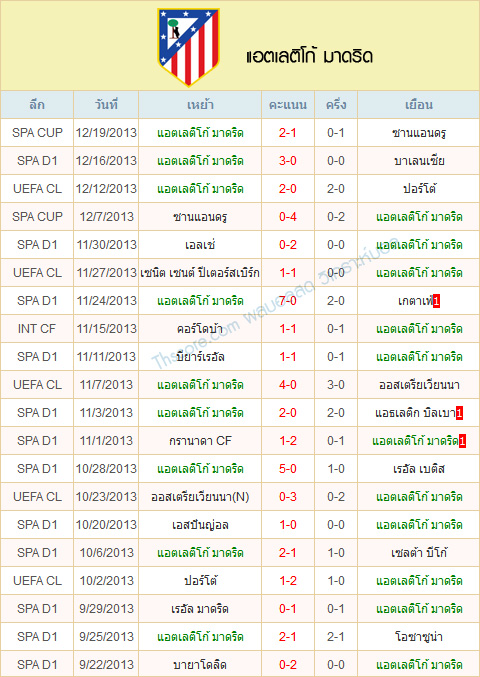Open the away team เซลต้า บีโก้
This screenshot has width=480, height=677.
point(419,553)
